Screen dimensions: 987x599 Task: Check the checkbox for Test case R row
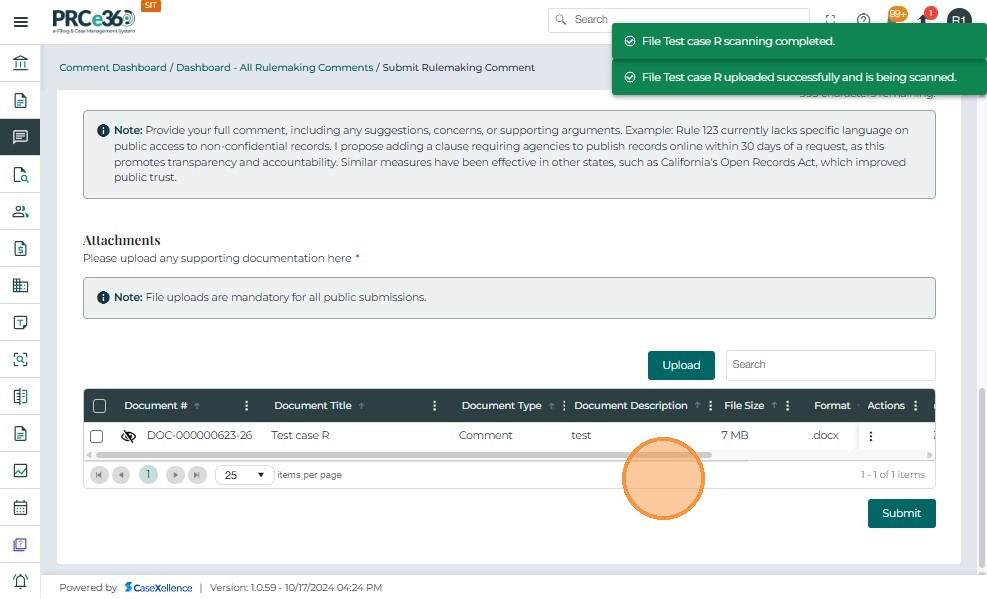coord(96,436)
